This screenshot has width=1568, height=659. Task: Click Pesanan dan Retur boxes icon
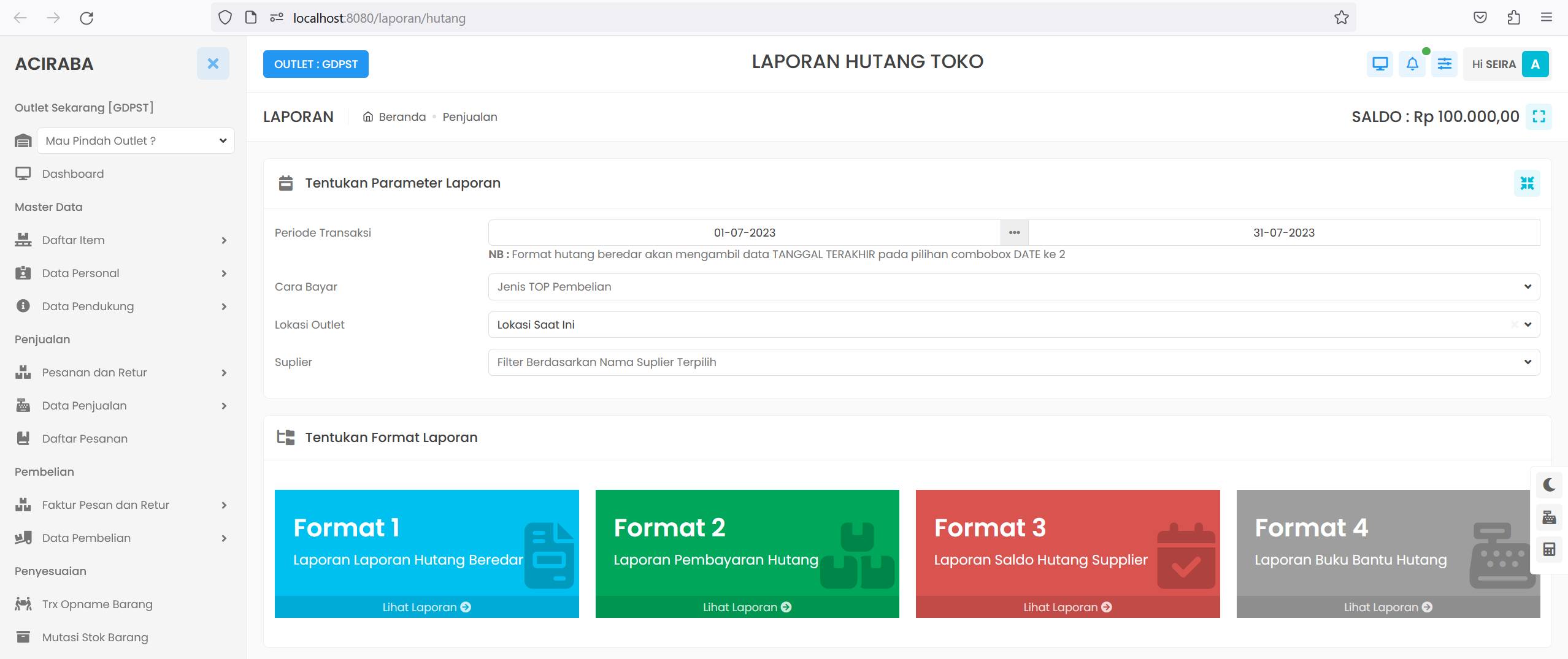coord(23,372)
